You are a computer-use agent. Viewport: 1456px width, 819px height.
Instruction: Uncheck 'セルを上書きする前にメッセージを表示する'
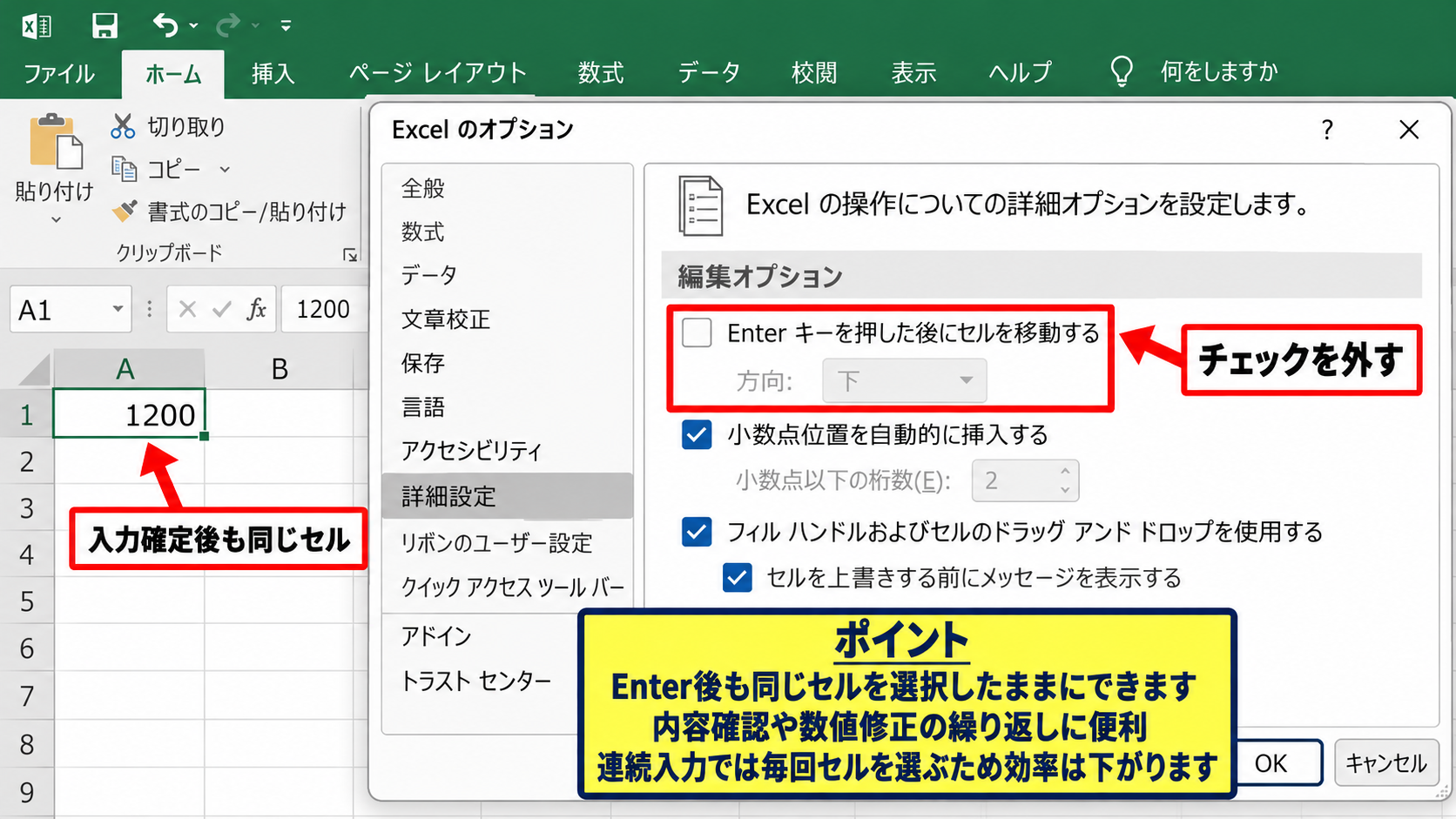(x=738, y=577)
